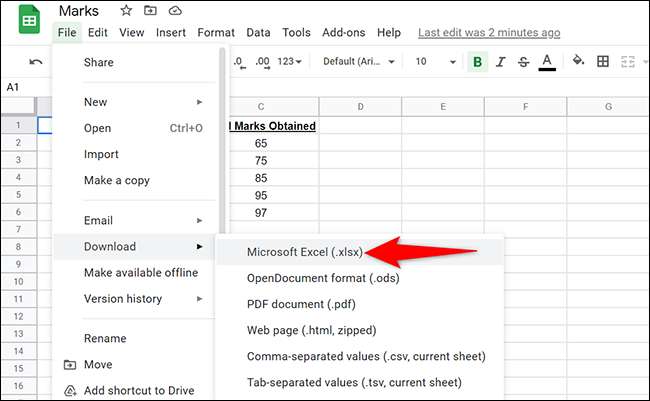
Task: Open the Default (Ari...) font dropdown
Action: coord(359,61)
